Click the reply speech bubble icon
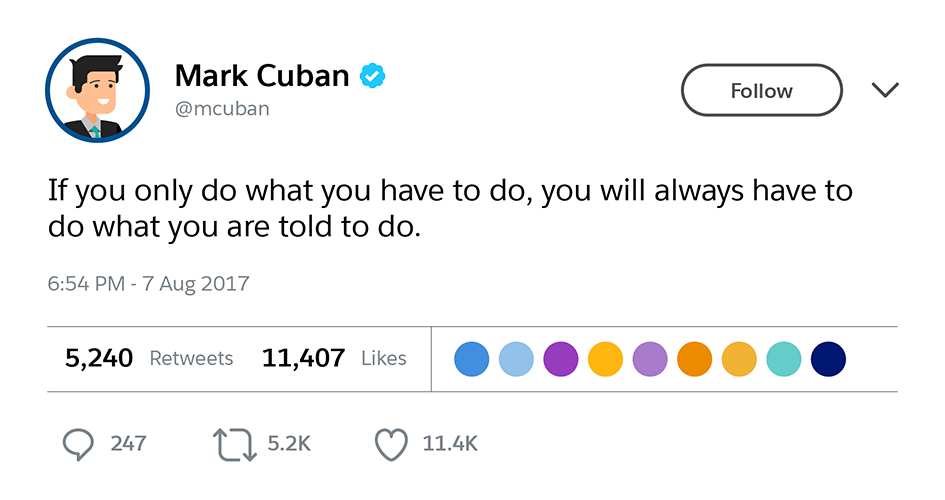 click(x=78, y=443)
